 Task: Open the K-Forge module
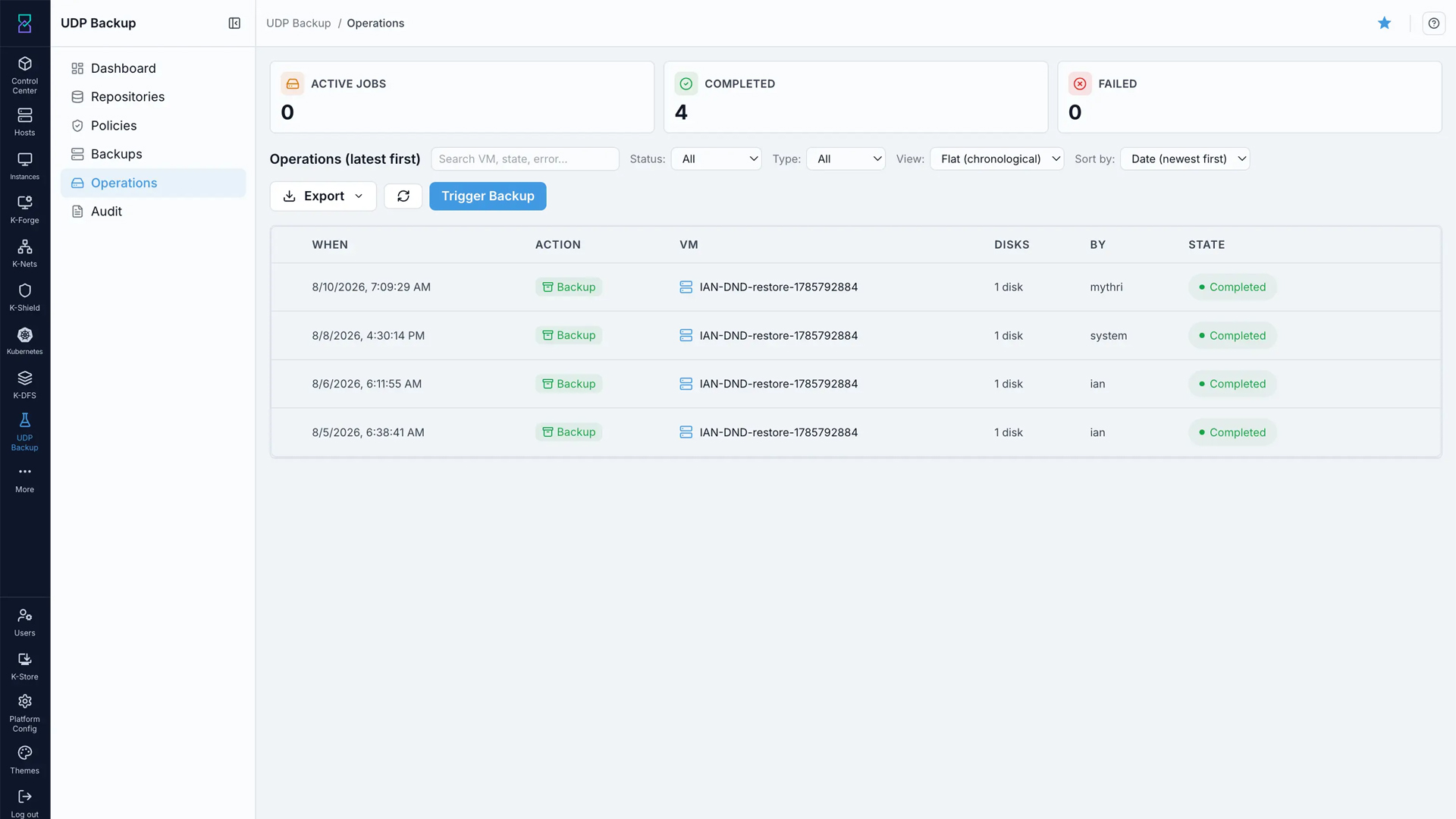pos(25,209)
